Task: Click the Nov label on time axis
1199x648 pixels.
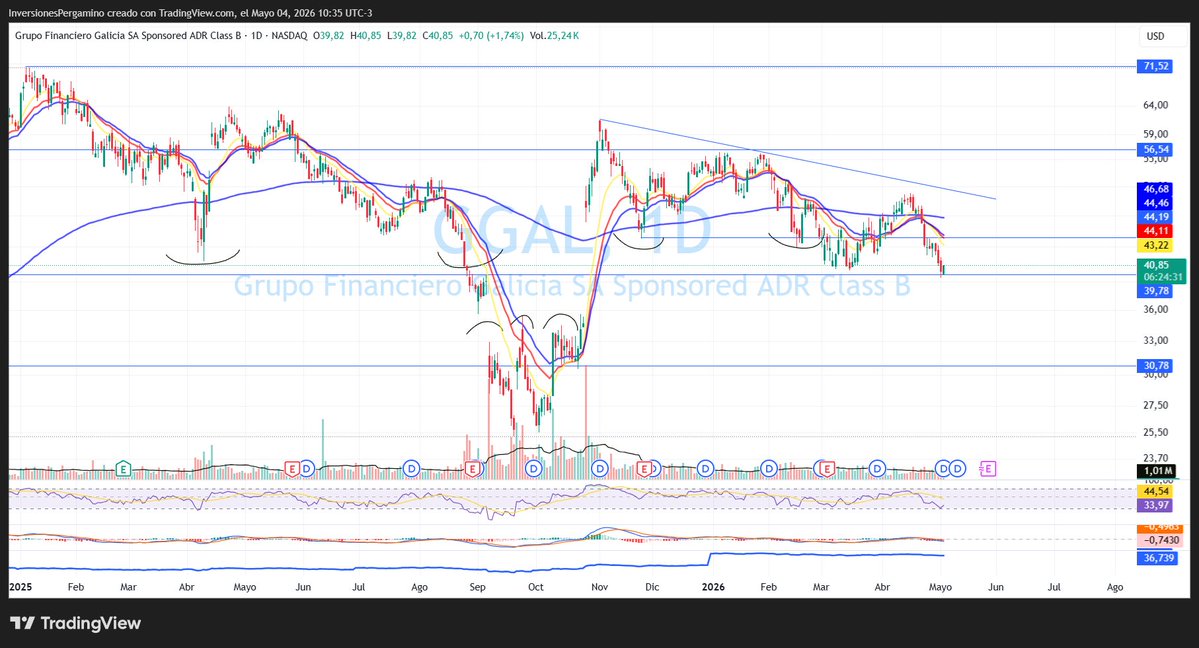Action: [600, 588]
